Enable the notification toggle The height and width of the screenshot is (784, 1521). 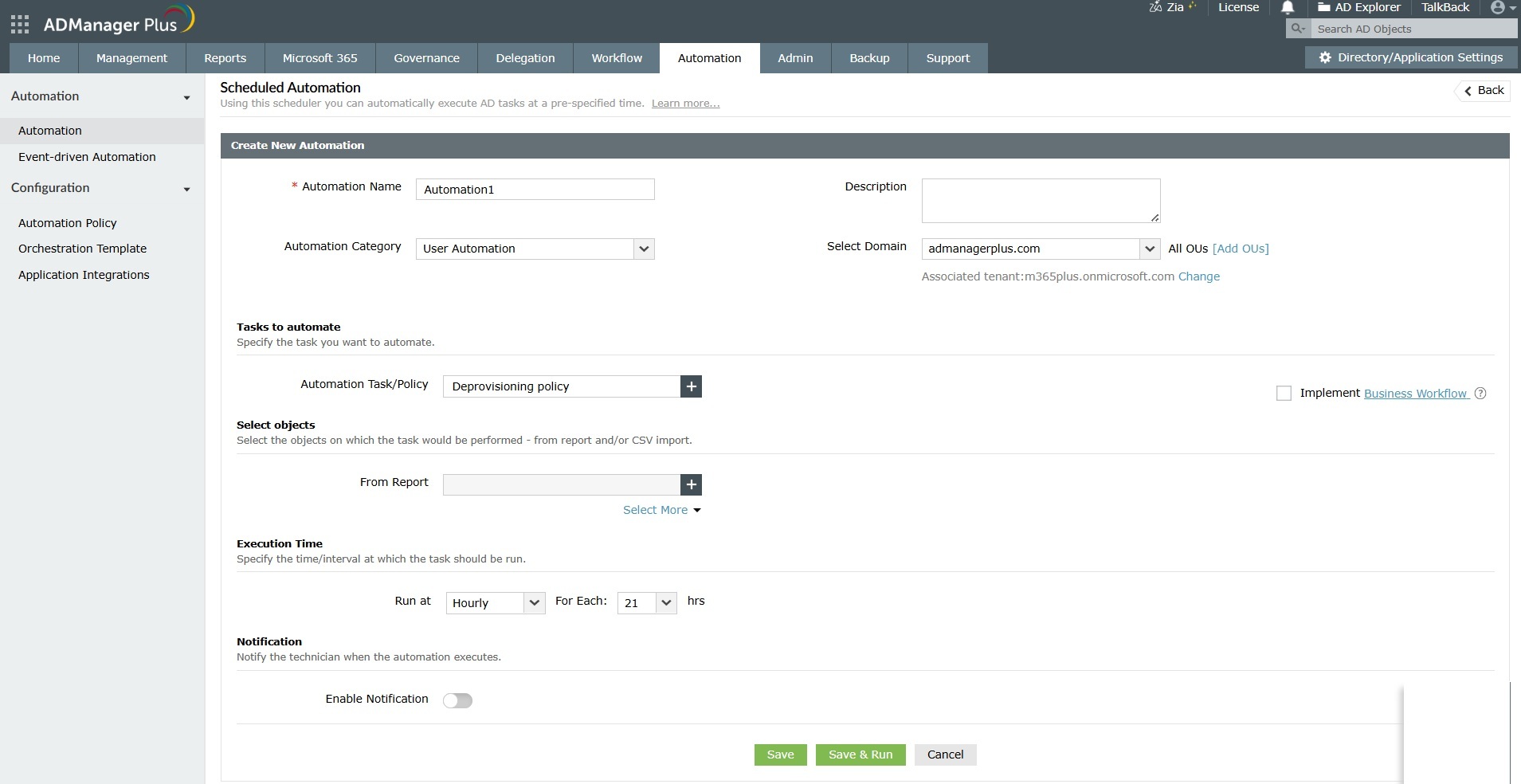pyautogui.click(x=457, y=700)
